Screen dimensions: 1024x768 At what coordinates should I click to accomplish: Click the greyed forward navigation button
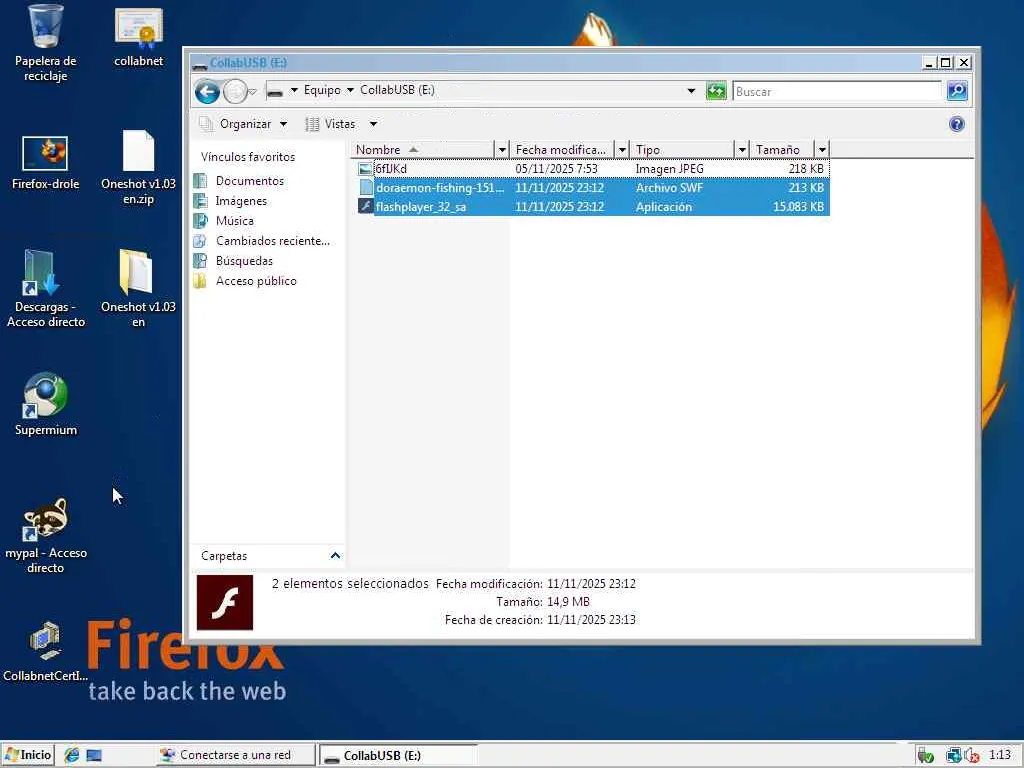click(235, 91)
